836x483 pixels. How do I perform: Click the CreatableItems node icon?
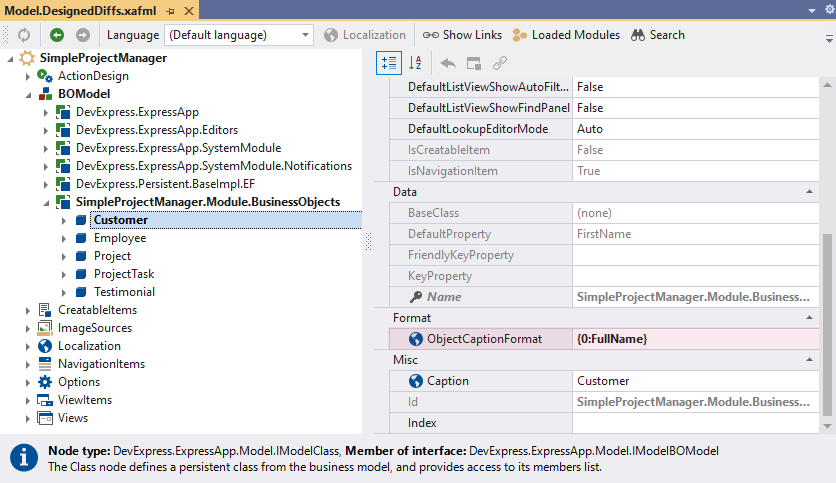tap(45, 310)
